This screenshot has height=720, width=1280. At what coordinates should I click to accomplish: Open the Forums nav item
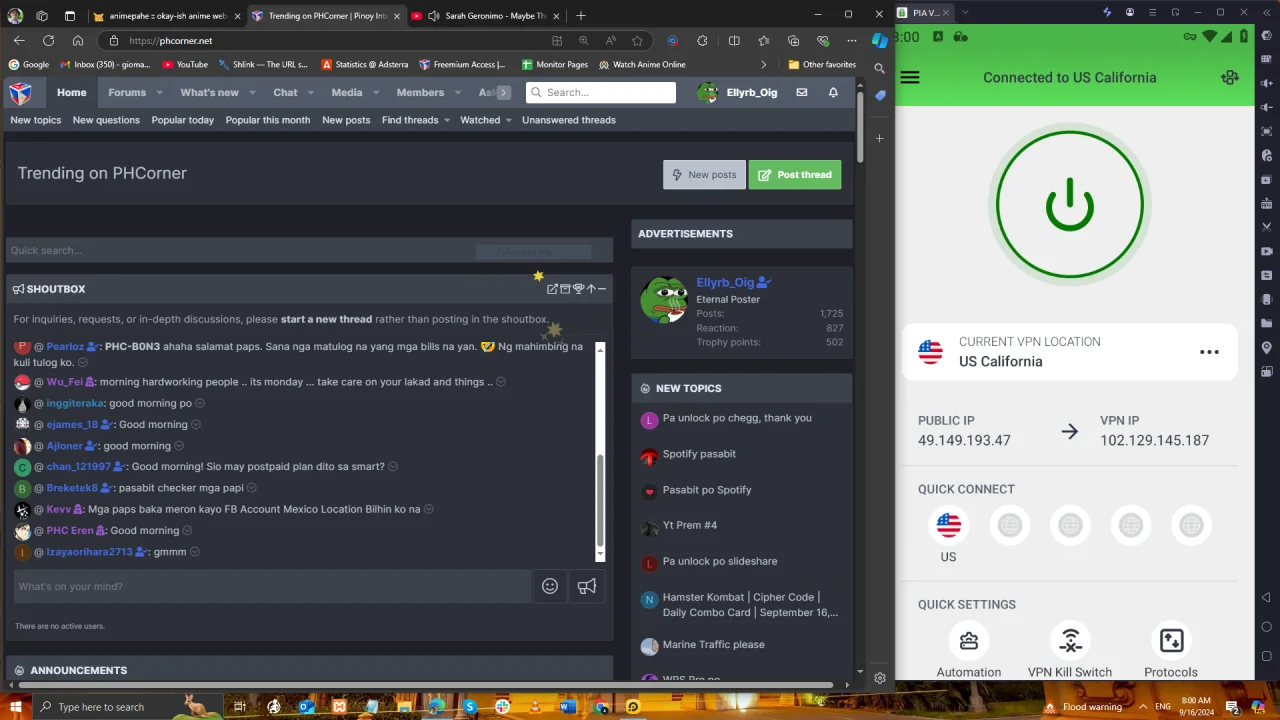click(127, 92)
